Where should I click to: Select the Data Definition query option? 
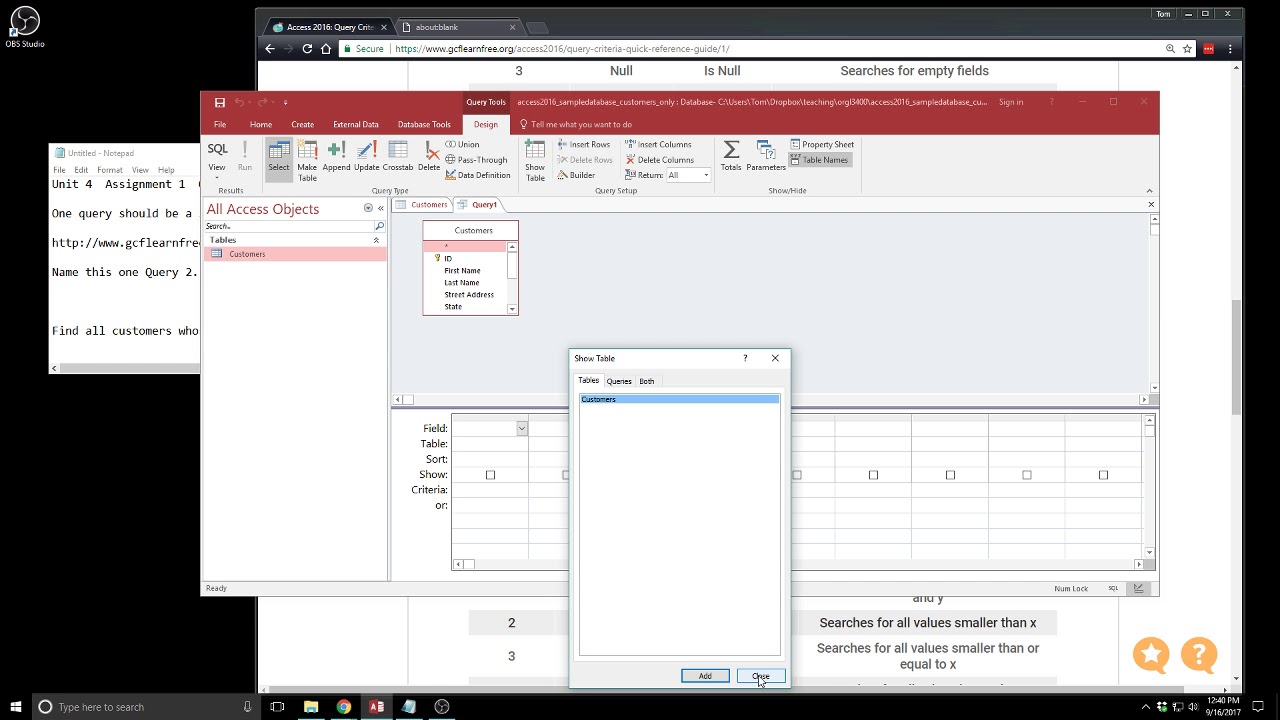point(478,175)
